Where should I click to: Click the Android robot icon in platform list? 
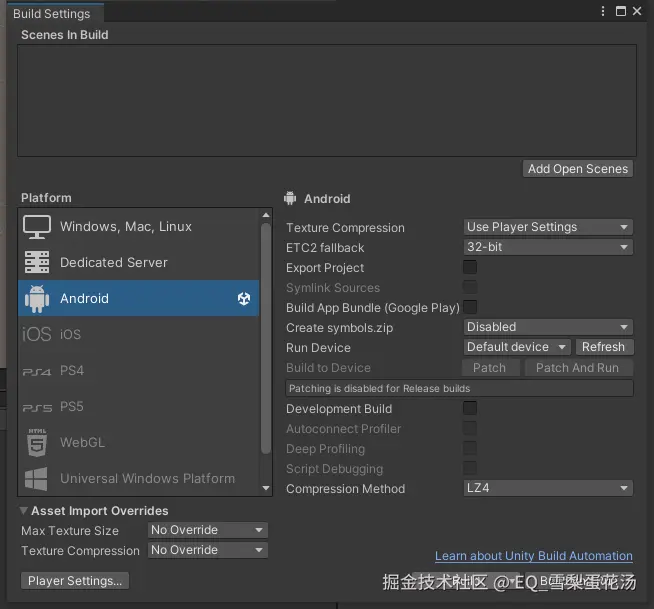[37, 299]
